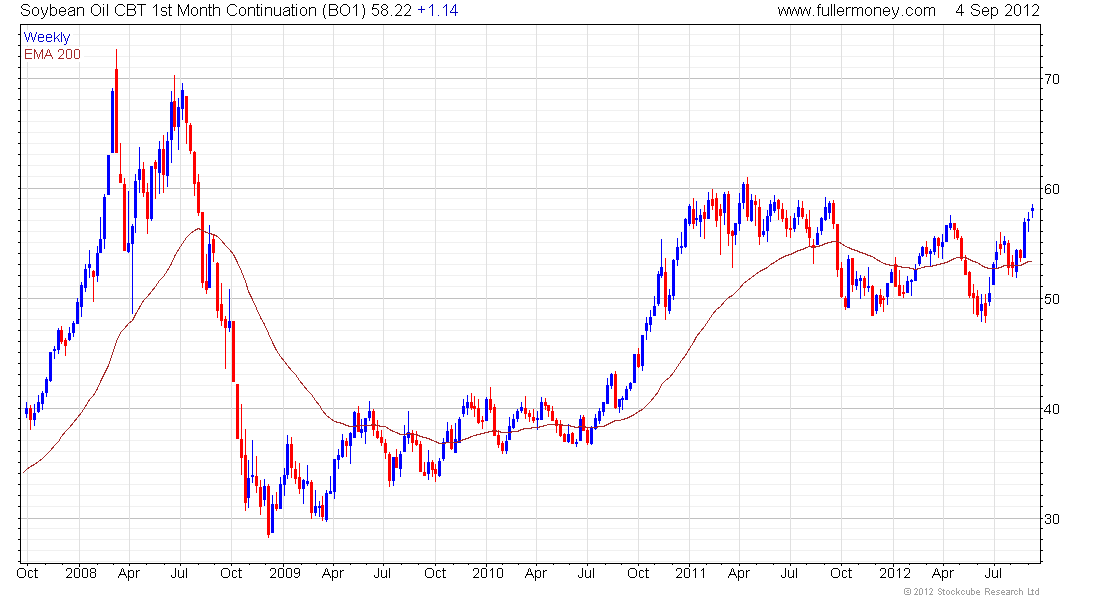This screenshot has height=600, width=1100.
Task: Click the 70 price axis label
Action: coord(1052,79)
